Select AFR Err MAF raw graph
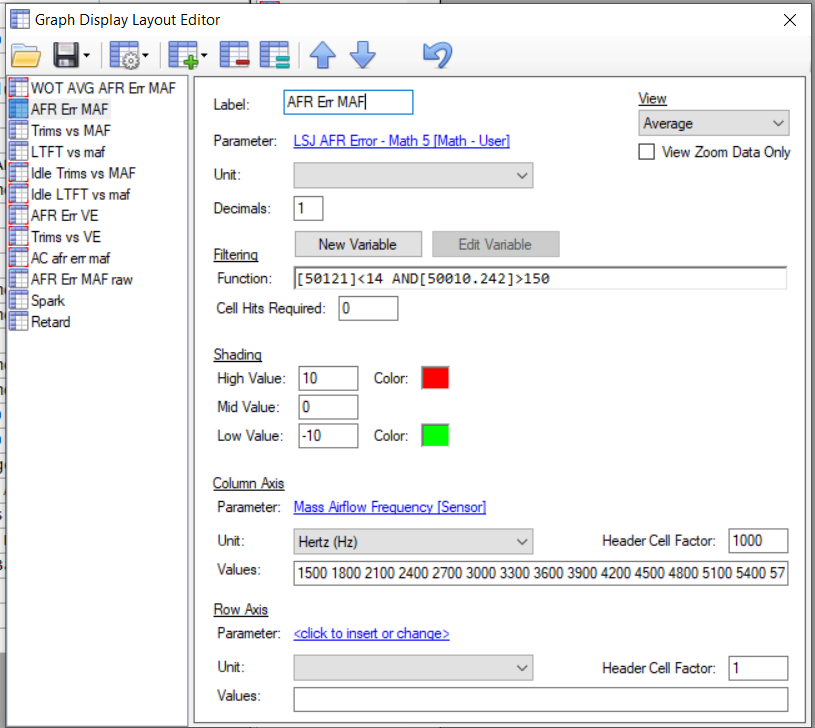815x728 pixels. pos(82,280)
